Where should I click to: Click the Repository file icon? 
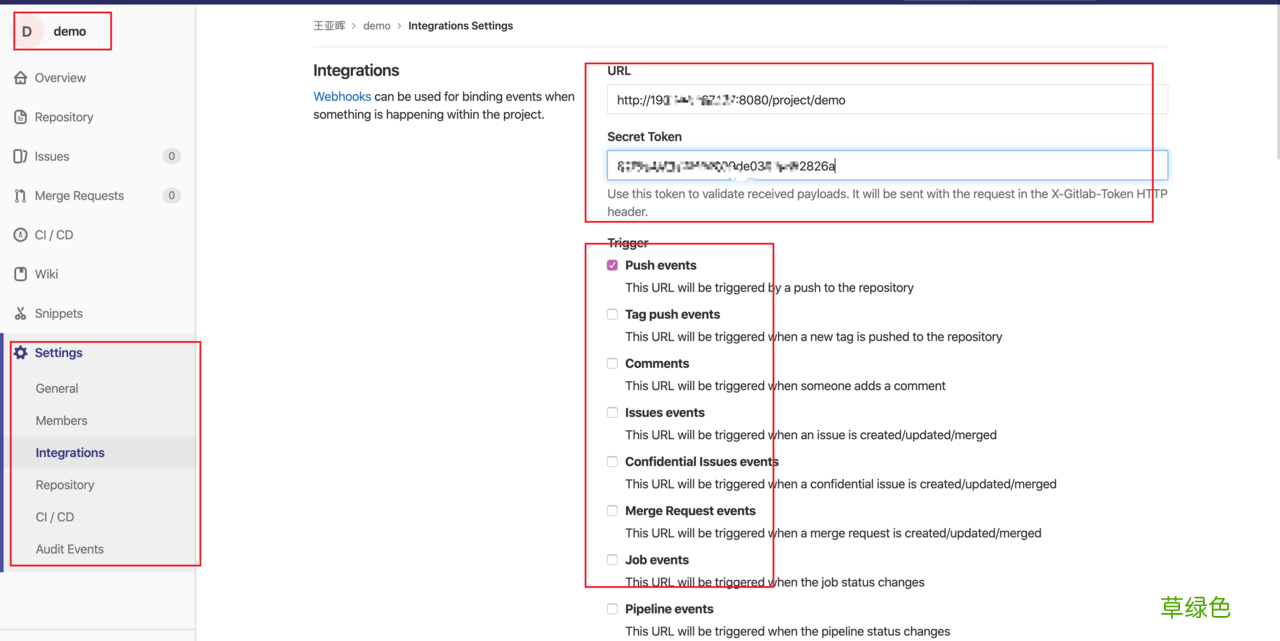(20, 117)
